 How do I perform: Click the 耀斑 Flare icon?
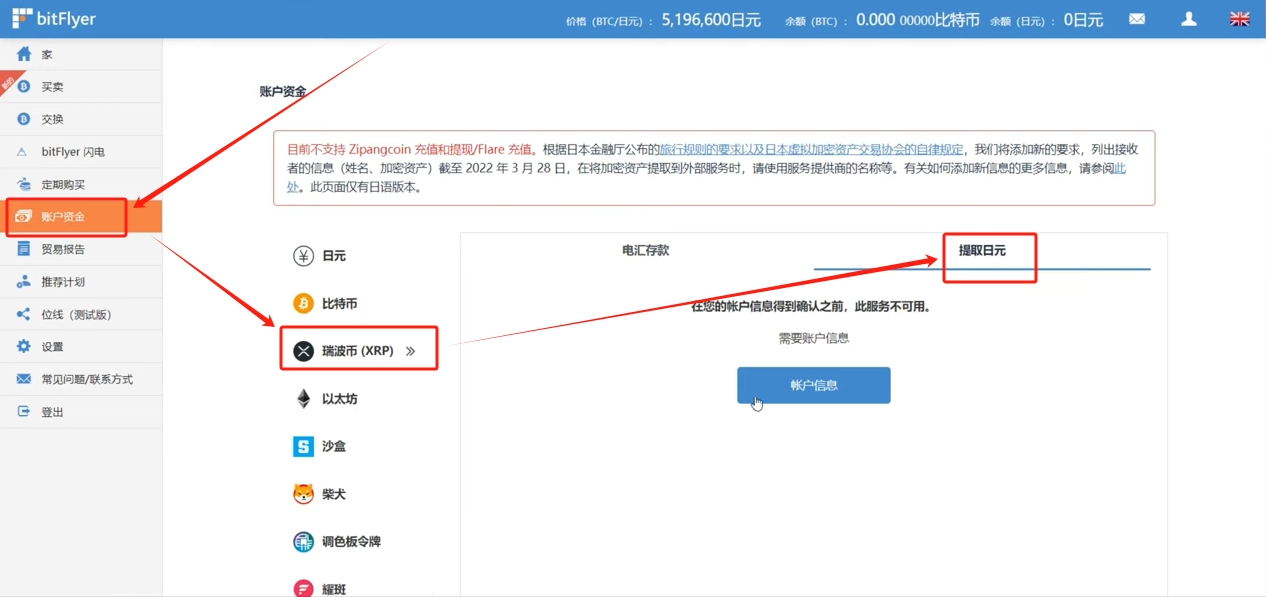pos(303,588)
